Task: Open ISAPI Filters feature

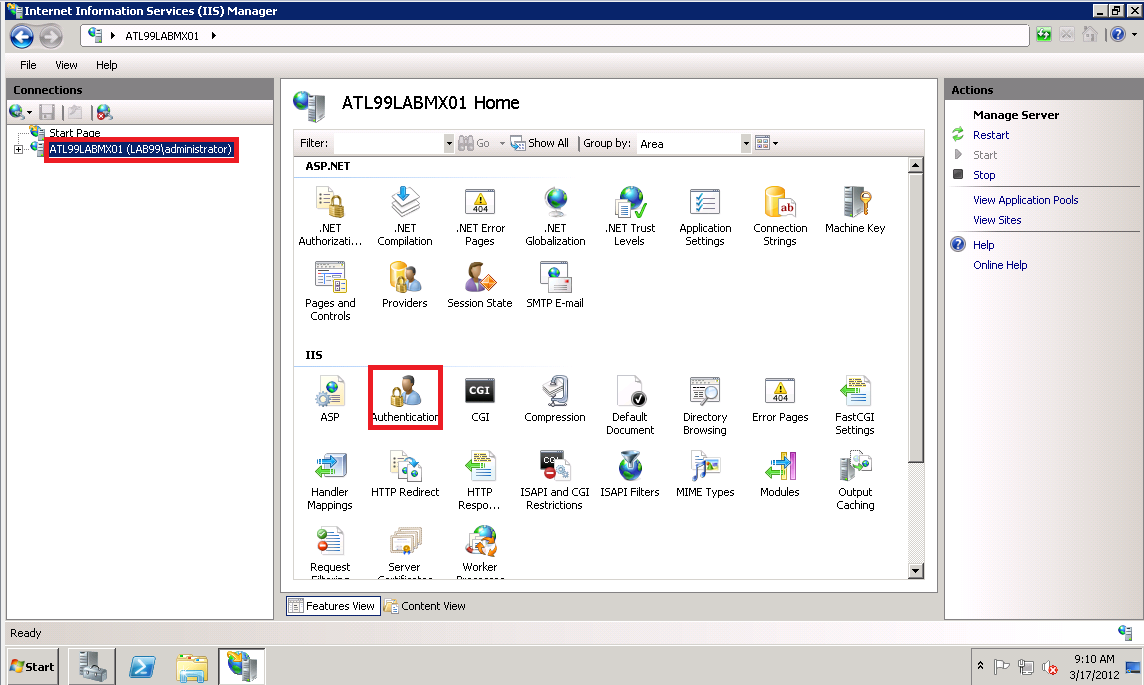Action: 630,474
